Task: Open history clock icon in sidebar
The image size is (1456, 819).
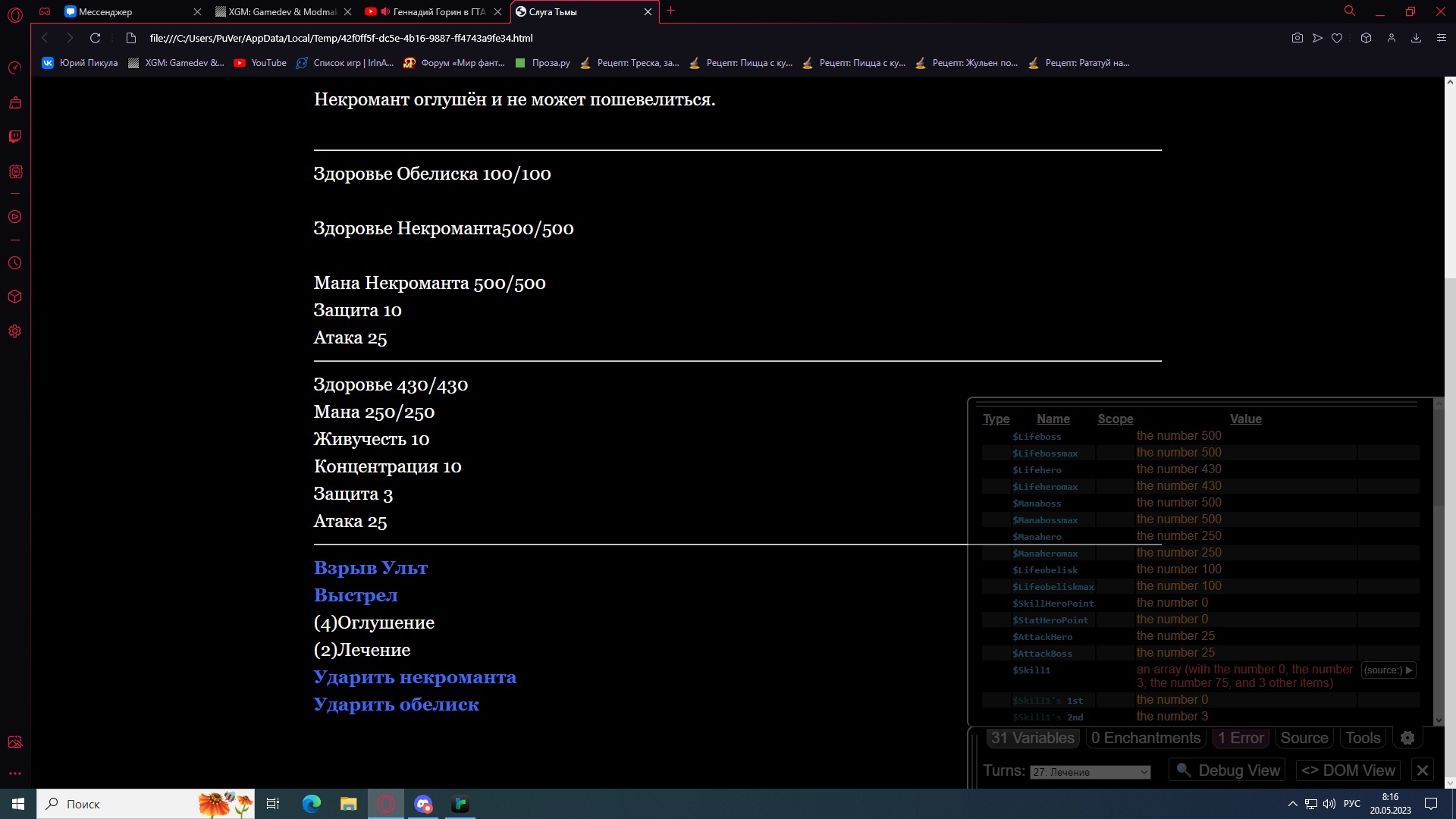Action: pyautogui.click(x=15, y=263)
